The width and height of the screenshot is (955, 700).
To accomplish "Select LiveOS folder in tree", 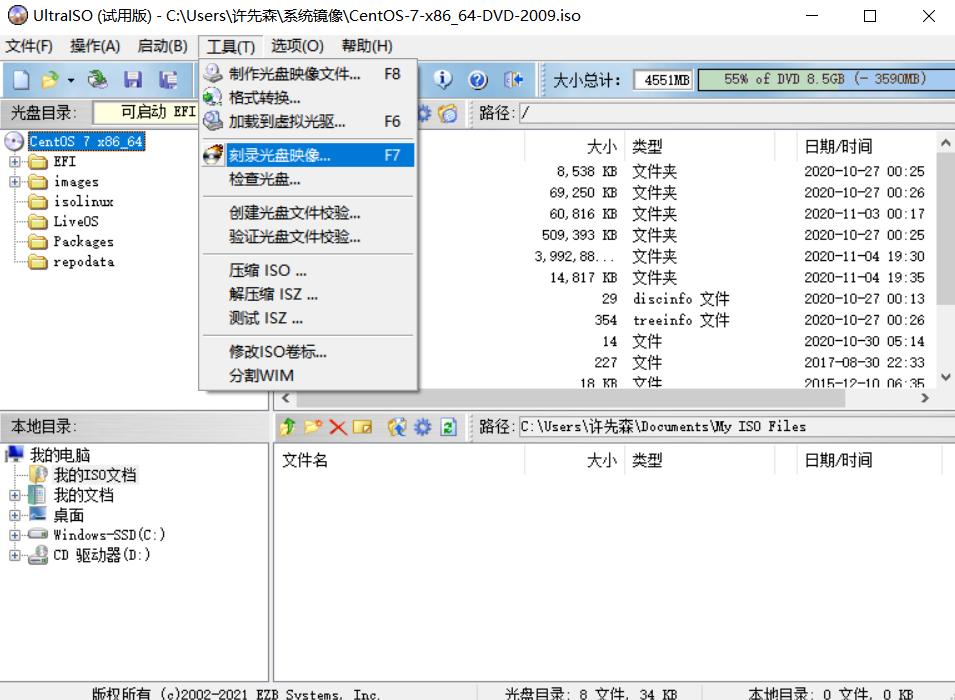I will (76, 222).
